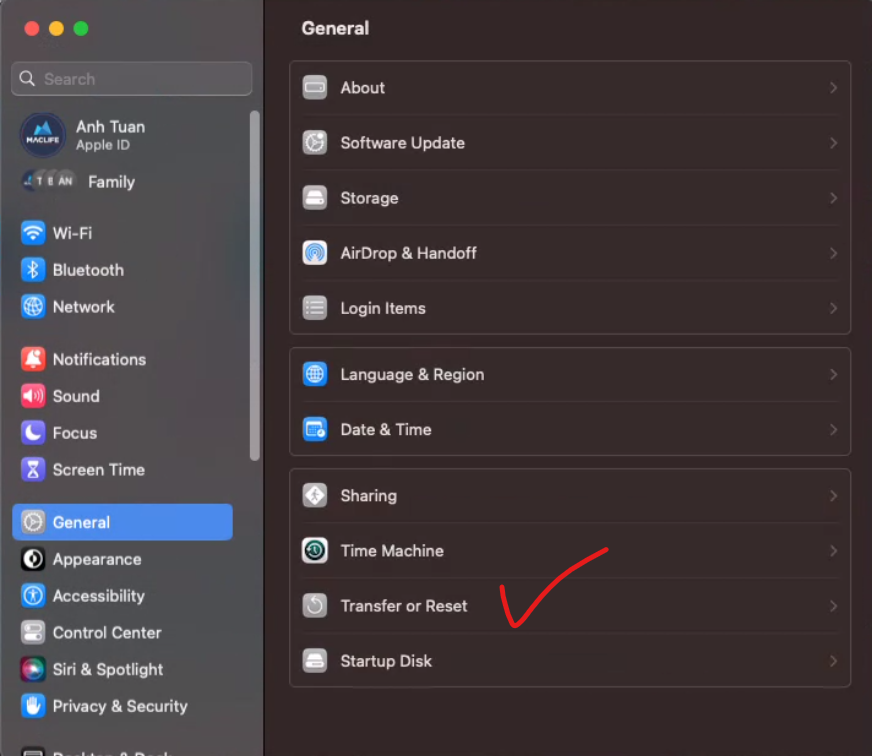Expand the Startup Disk row chevron
Screen dimensions: 872x756
point(833,661)
